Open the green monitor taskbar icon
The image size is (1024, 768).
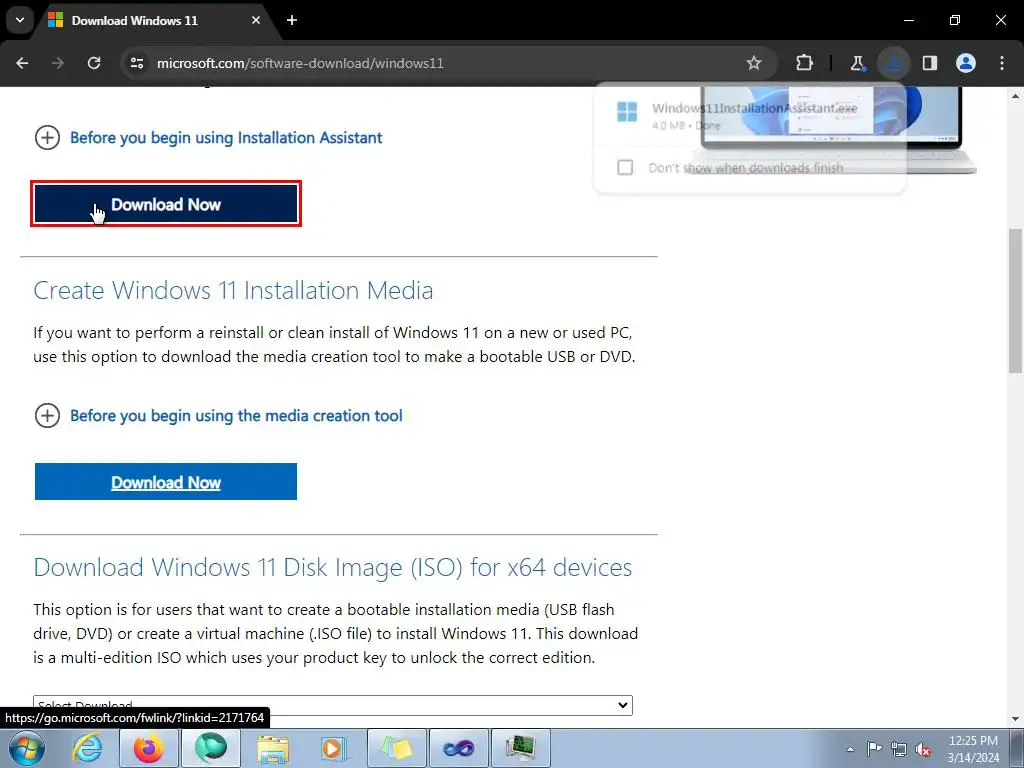(520, 748)
